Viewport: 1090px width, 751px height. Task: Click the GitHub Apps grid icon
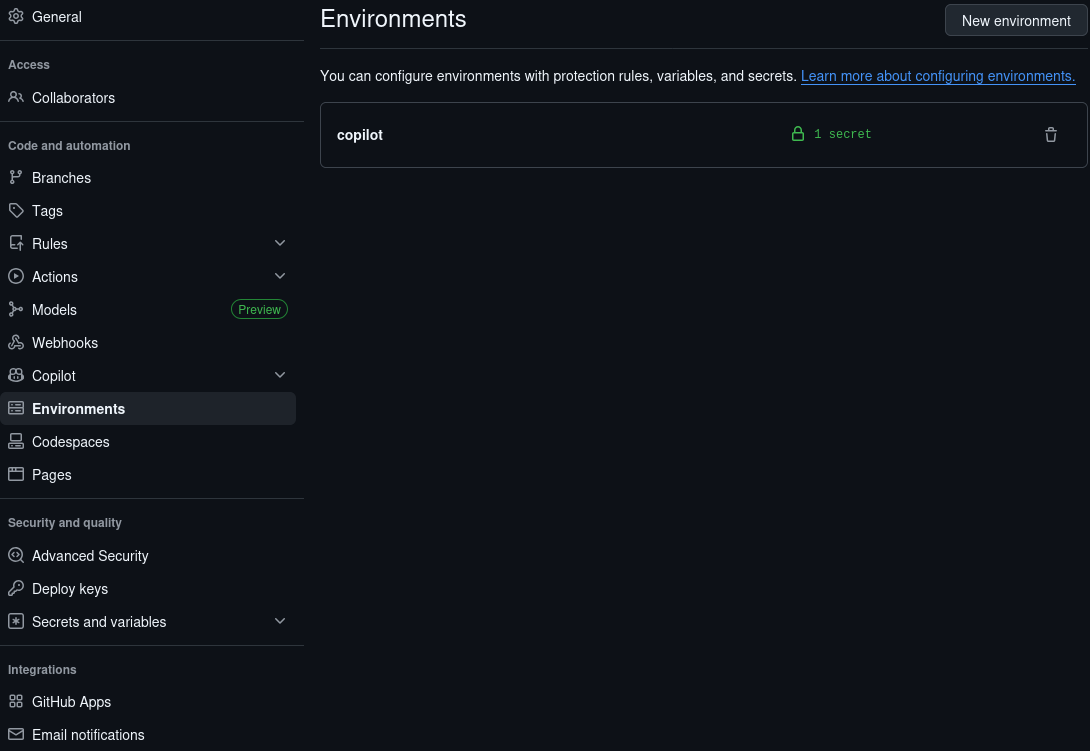pos(16,702)
